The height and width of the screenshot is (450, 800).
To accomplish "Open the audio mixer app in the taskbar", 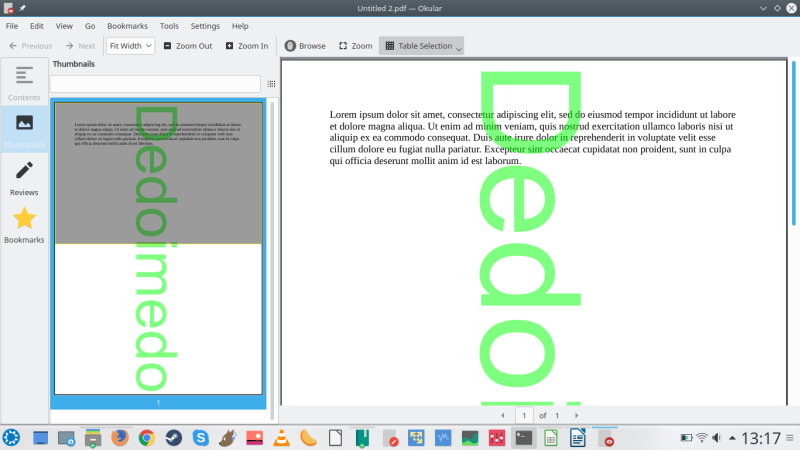I will tap(497, 438).
